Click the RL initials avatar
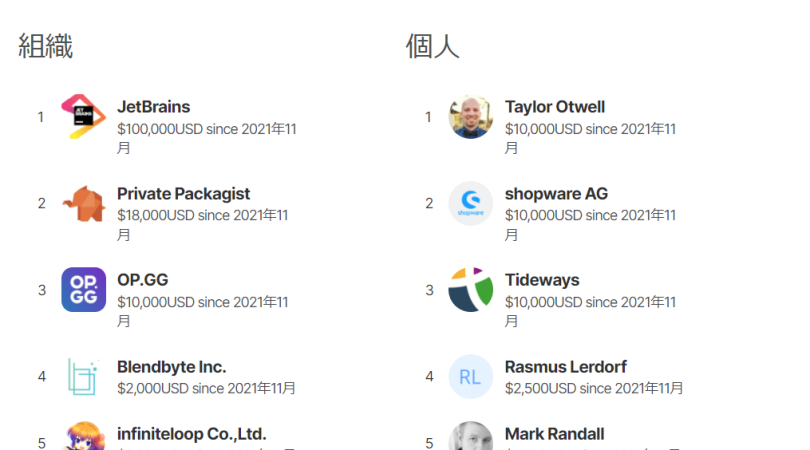This screenshot has width=810, height=450. tap(471, 377)
